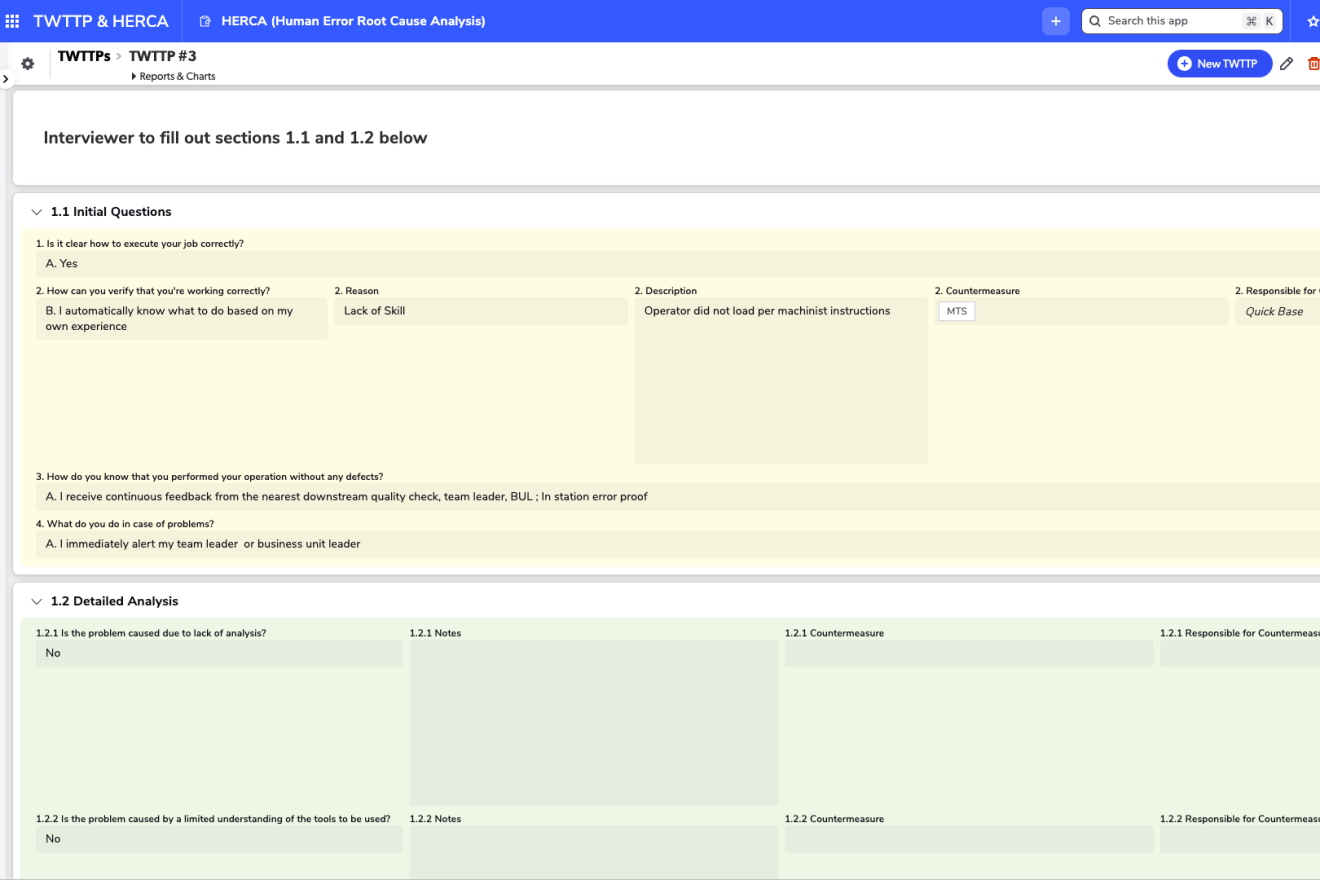Click the 1.2.1 Countermeasure field
Viewport: 1320px width, 880px height.
coord(968,653)
